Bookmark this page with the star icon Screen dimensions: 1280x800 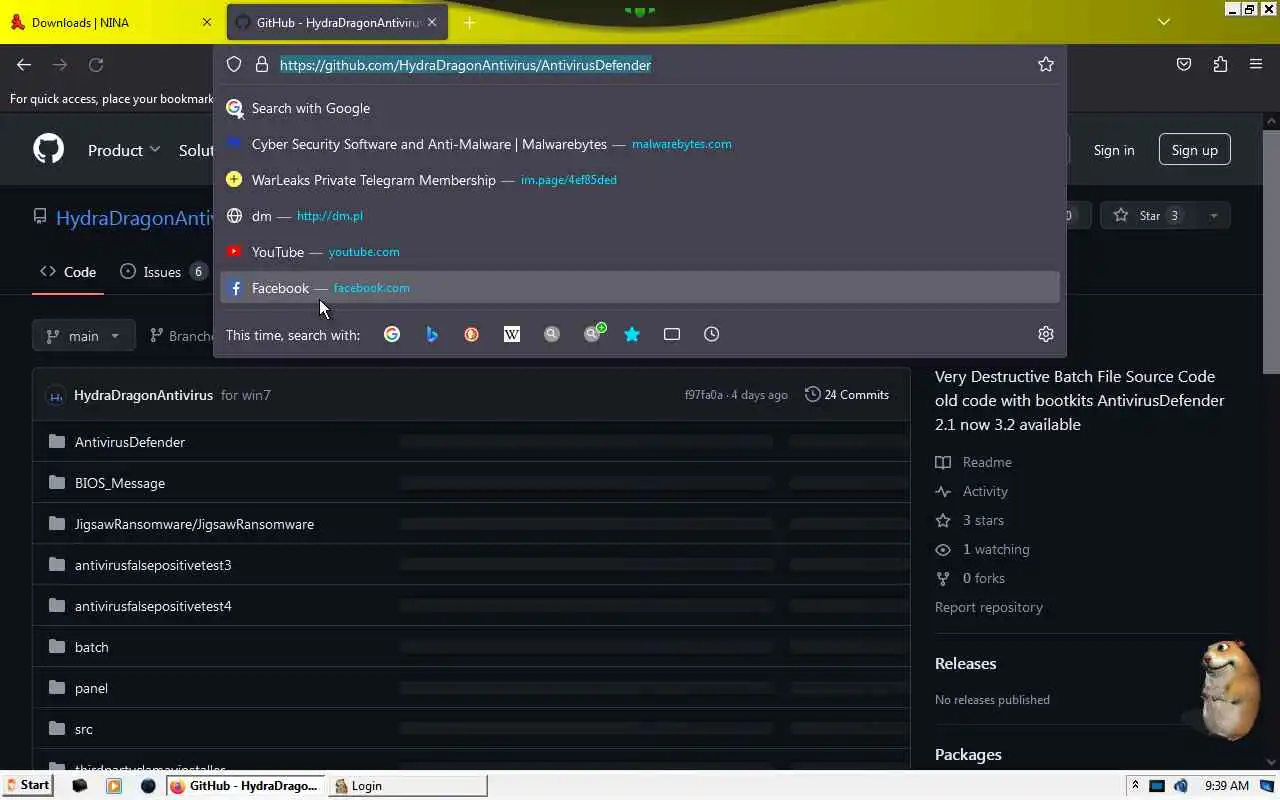(x=1046, y=65)
